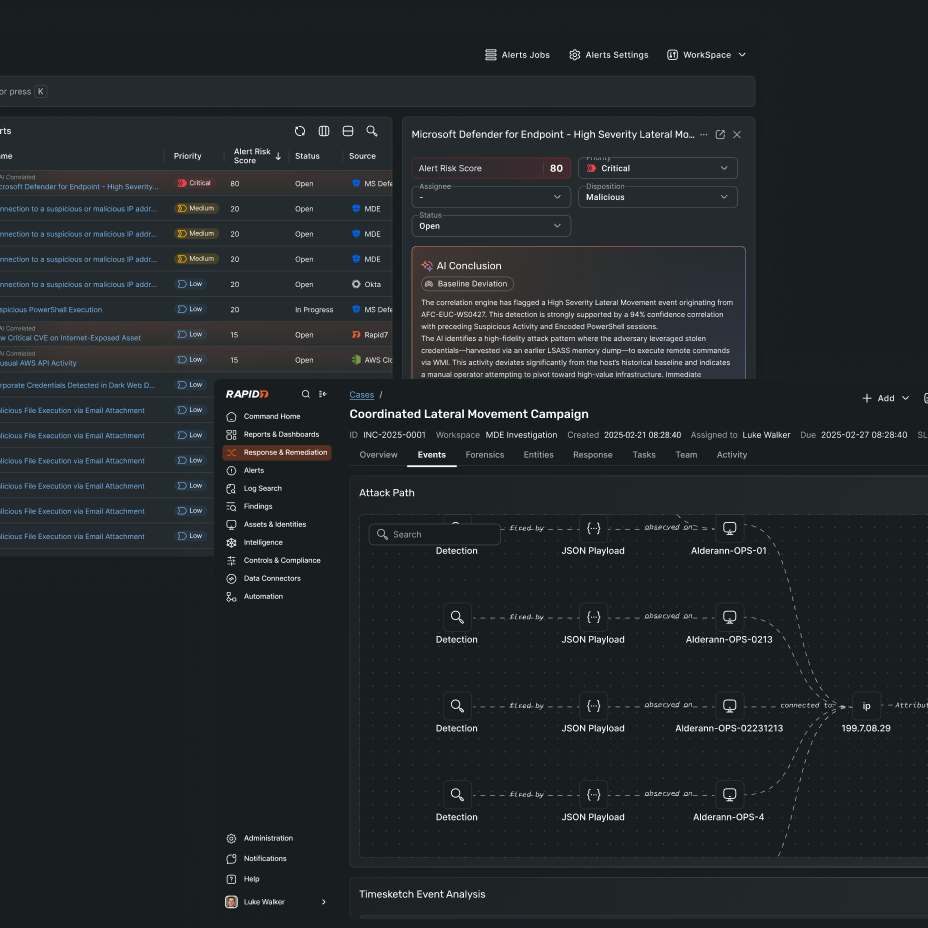This screenshot has width=928, height=928.
Task: Click the refresh icon in alerts table toolbar
Action: (300, 131)
